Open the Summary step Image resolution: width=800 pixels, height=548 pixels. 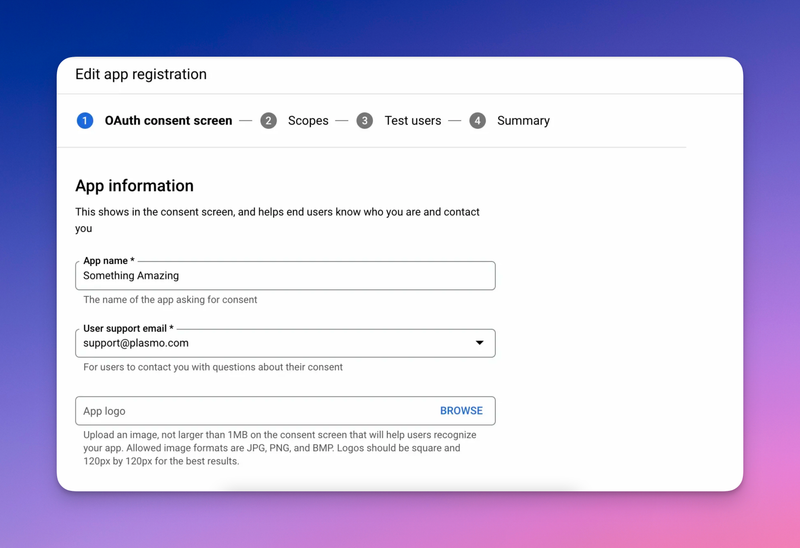click(523, 121)
